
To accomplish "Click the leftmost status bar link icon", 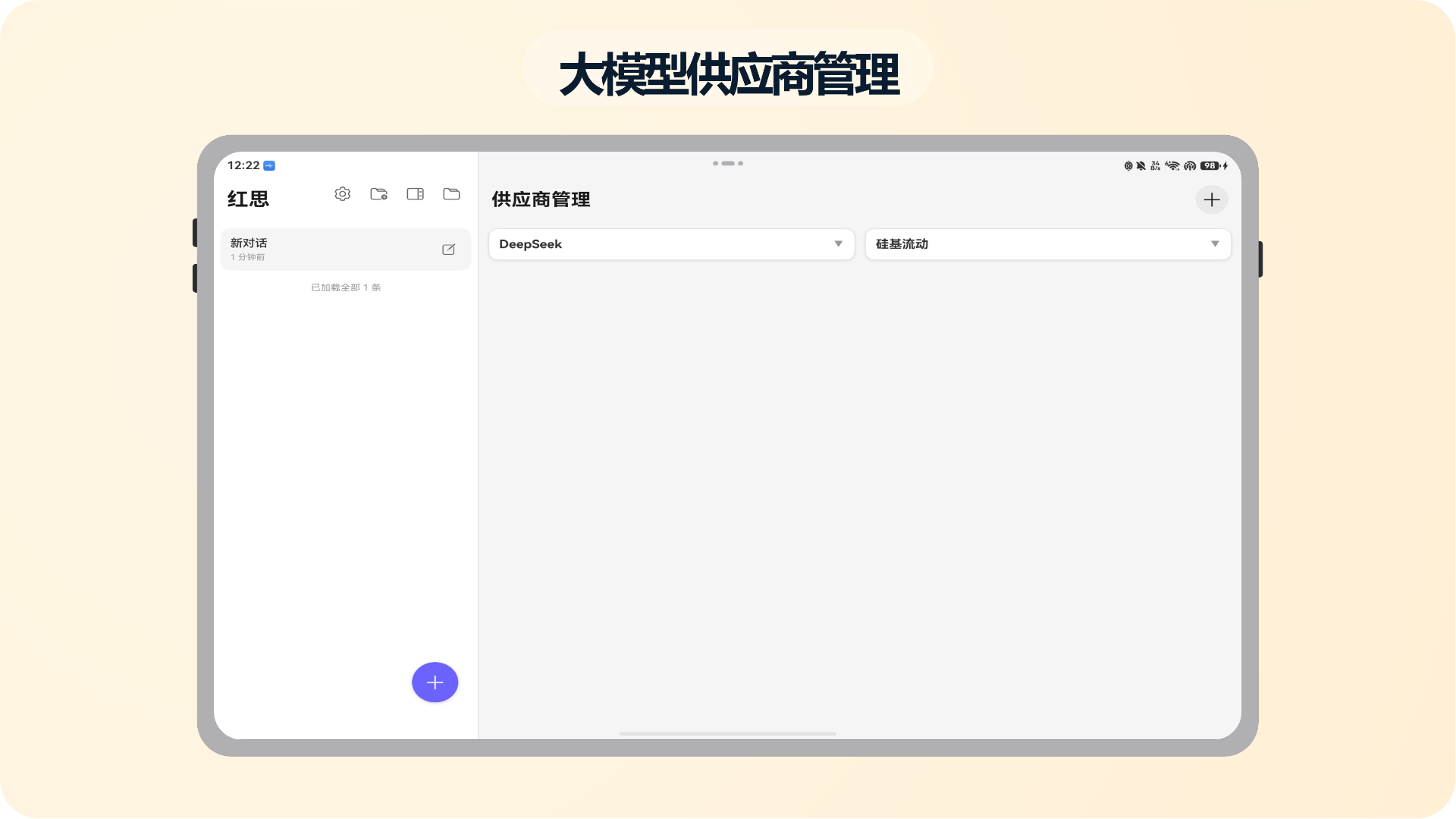I will click(1128, 165).
